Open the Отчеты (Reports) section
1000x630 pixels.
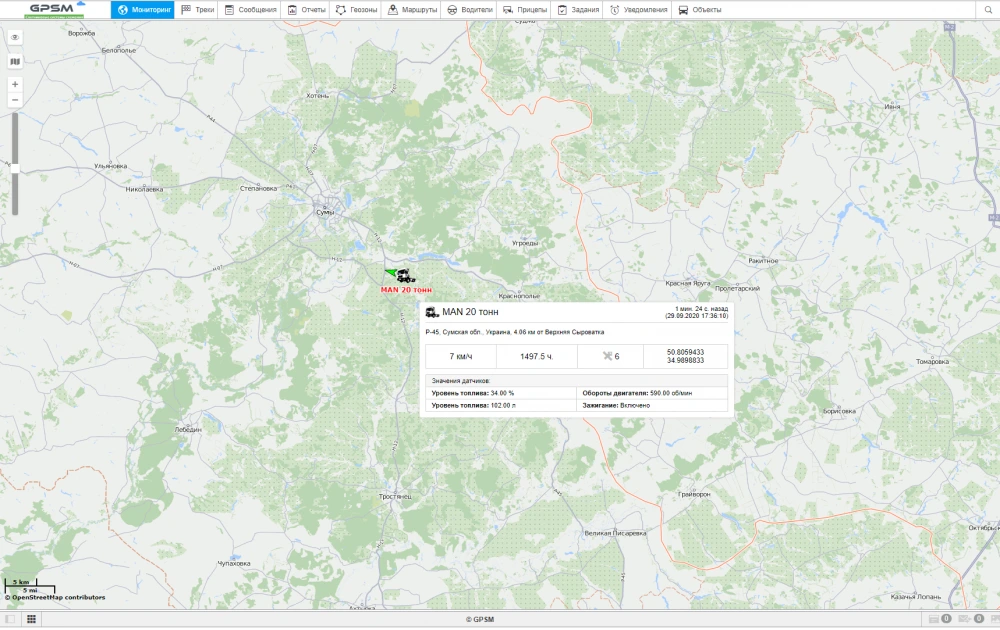[x=308, y=9]
